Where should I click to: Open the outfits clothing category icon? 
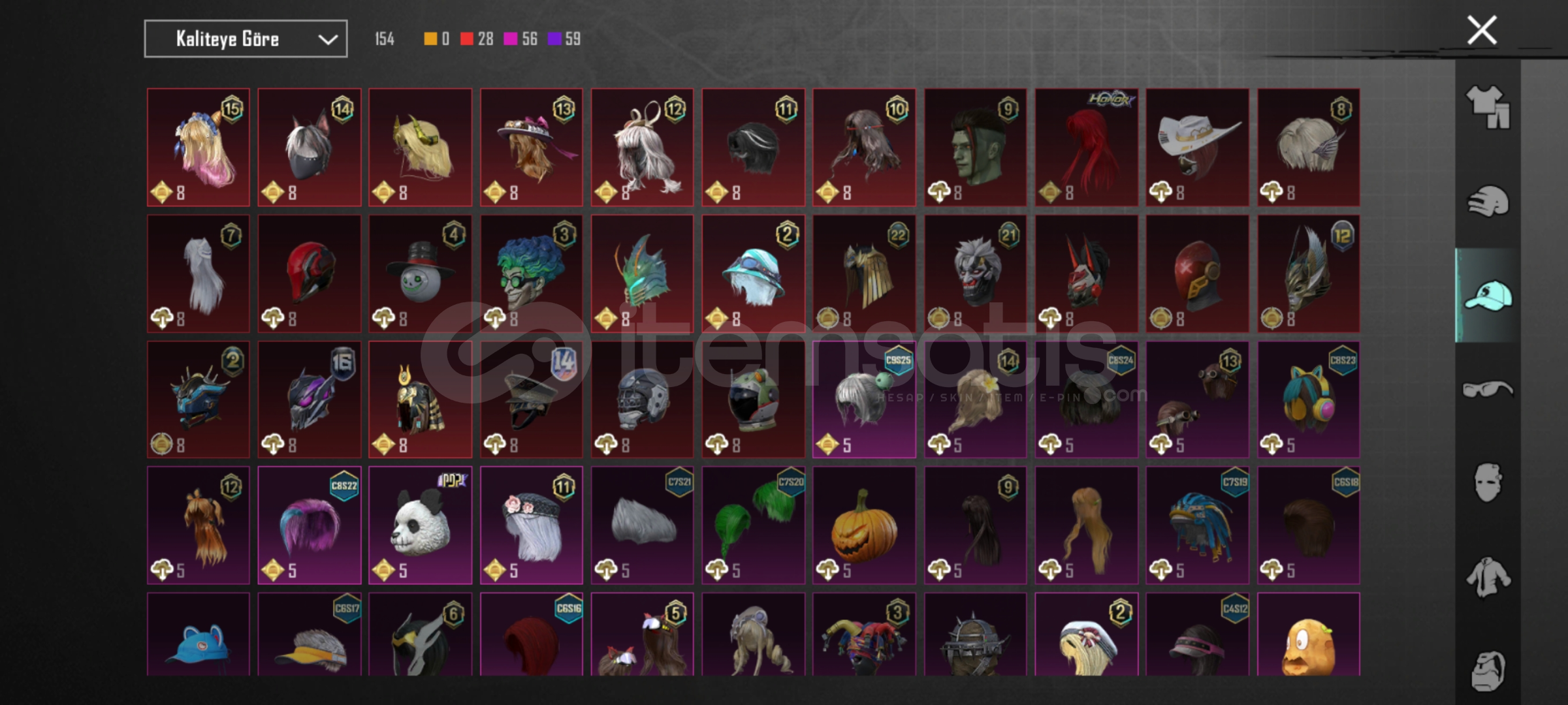(1488, 106)
